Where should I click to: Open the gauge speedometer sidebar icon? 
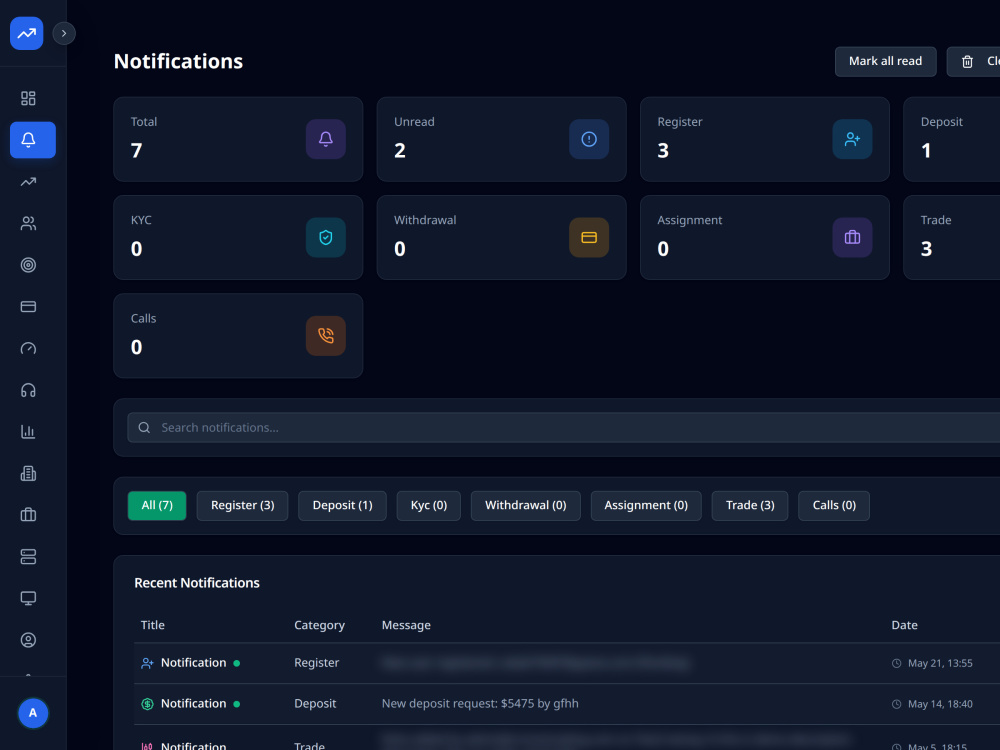28,348
